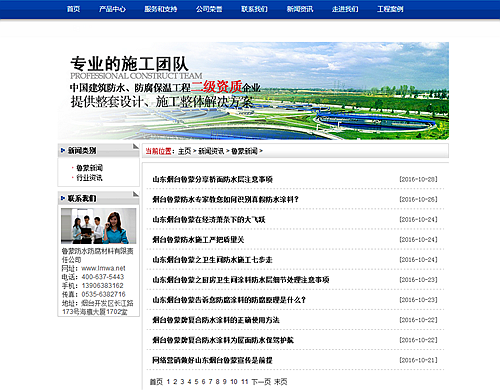This screenshot has width=500, height=390.
Task: Go to 下一页 next page
Action: (261, 382)
